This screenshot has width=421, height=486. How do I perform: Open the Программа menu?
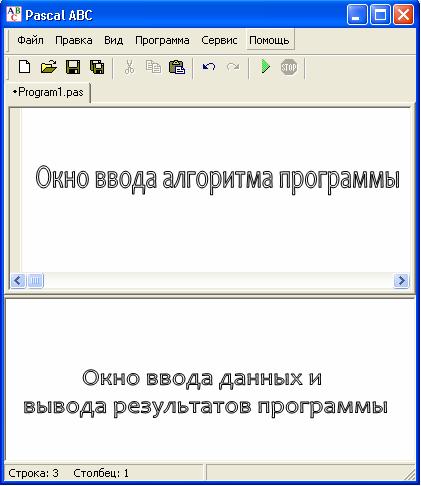pos(162,40)
